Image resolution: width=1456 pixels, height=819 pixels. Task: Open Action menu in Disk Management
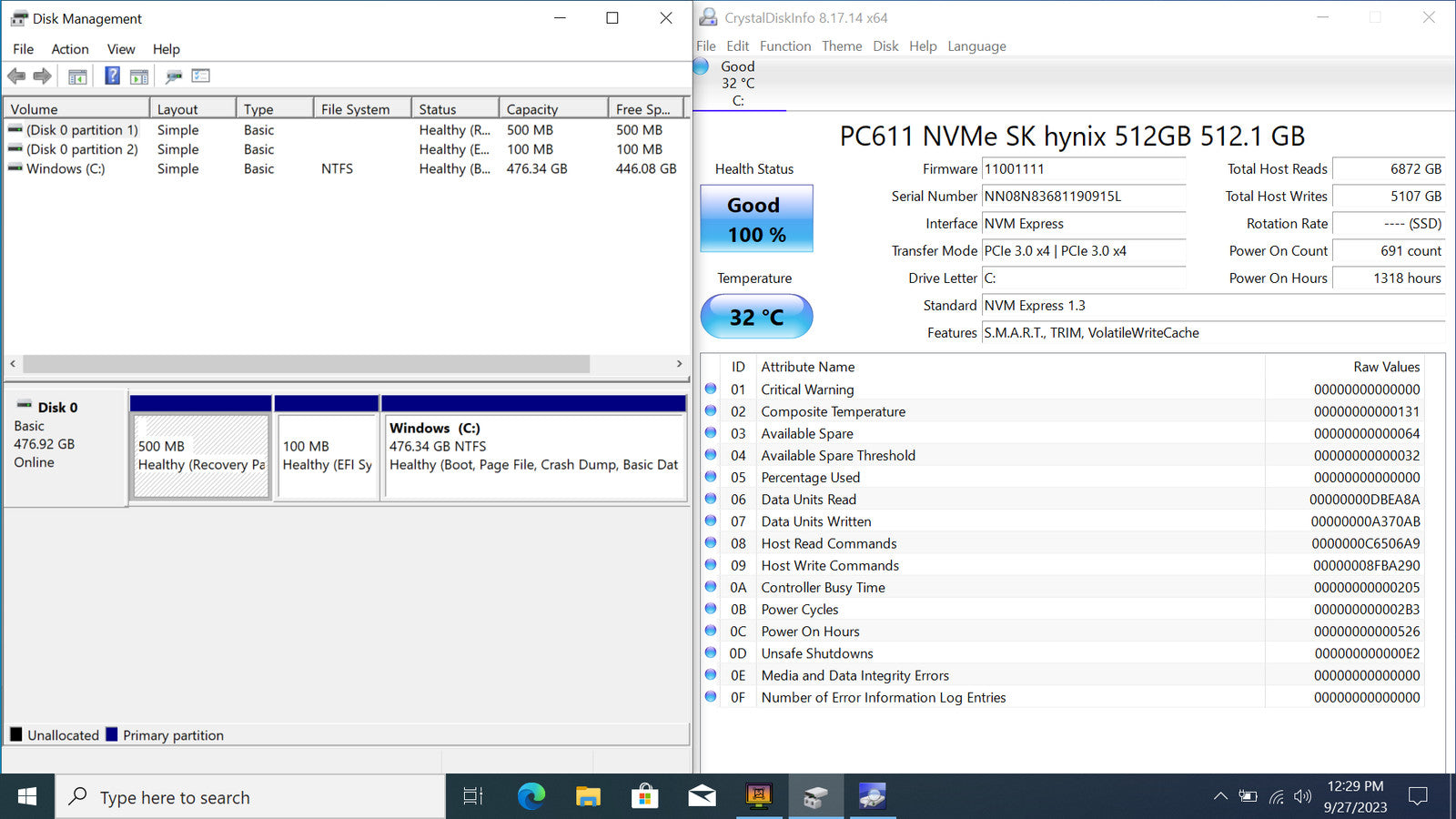coord(70,49)
